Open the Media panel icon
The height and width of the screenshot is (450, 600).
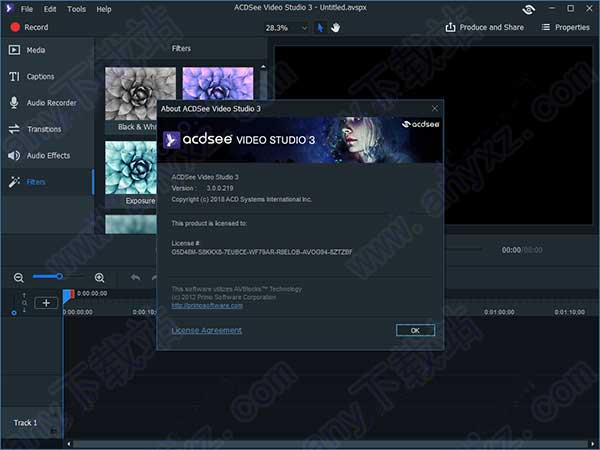[x=14, y=50]
